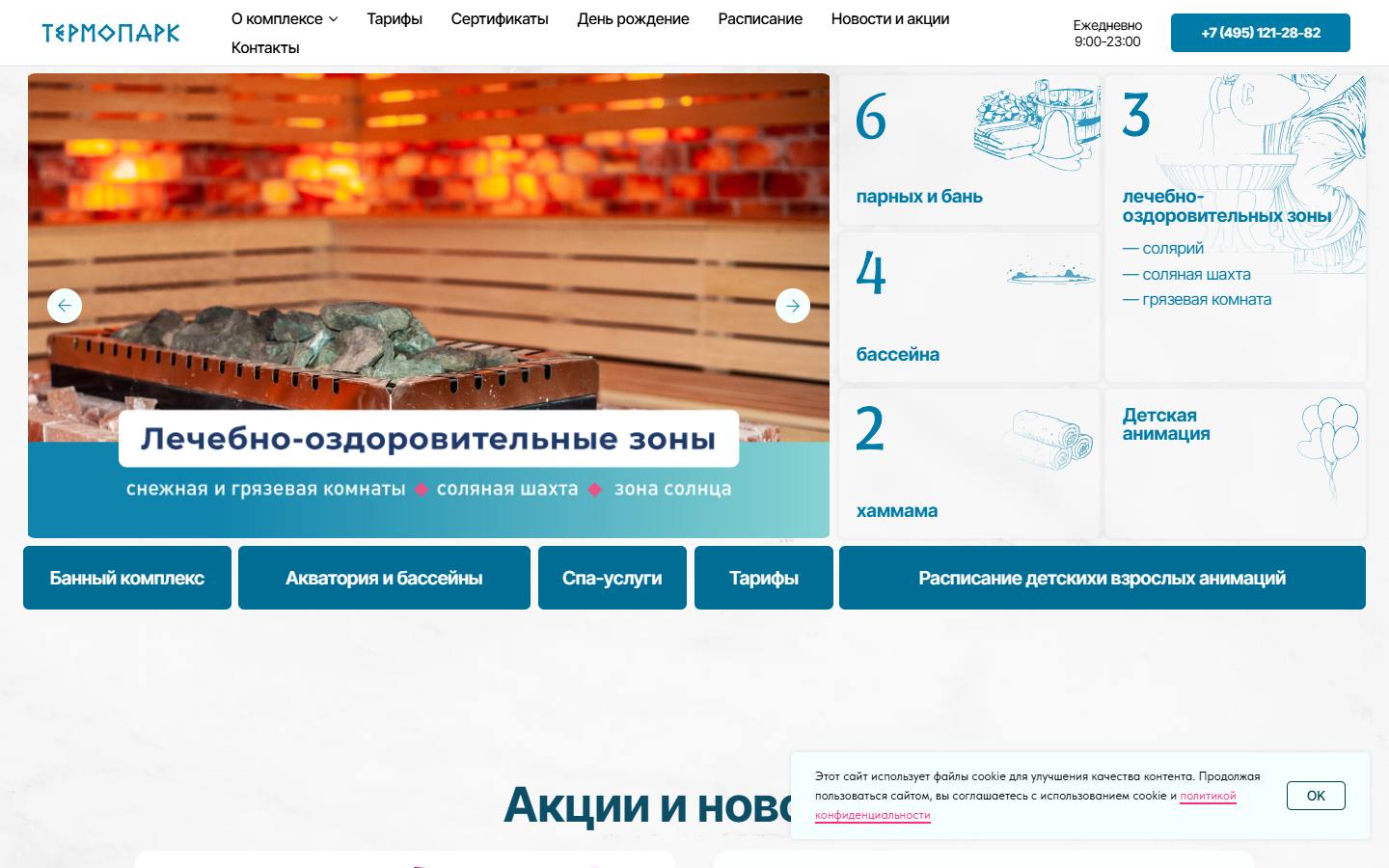Screen dimensions: 1389x868
Task: Accept cookies with the OK button
Action: pos(1316,796)
